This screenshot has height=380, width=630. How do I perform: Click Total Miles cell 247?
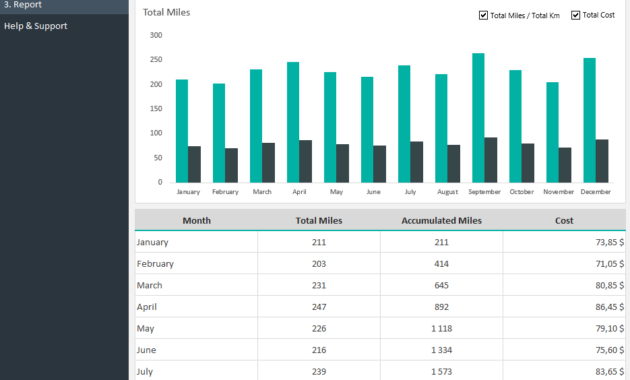coord(319,307)
